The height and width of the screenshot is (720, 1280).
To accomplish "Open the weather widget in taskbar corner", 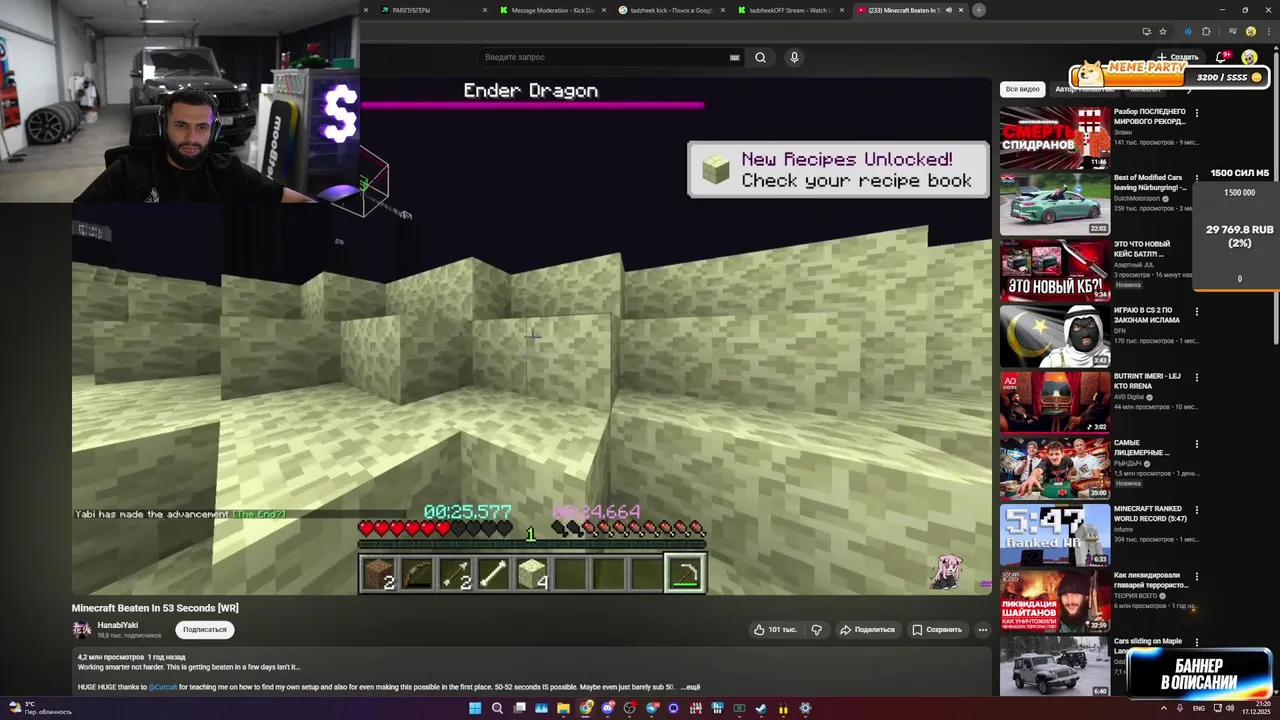I will [x=40, y=708].
